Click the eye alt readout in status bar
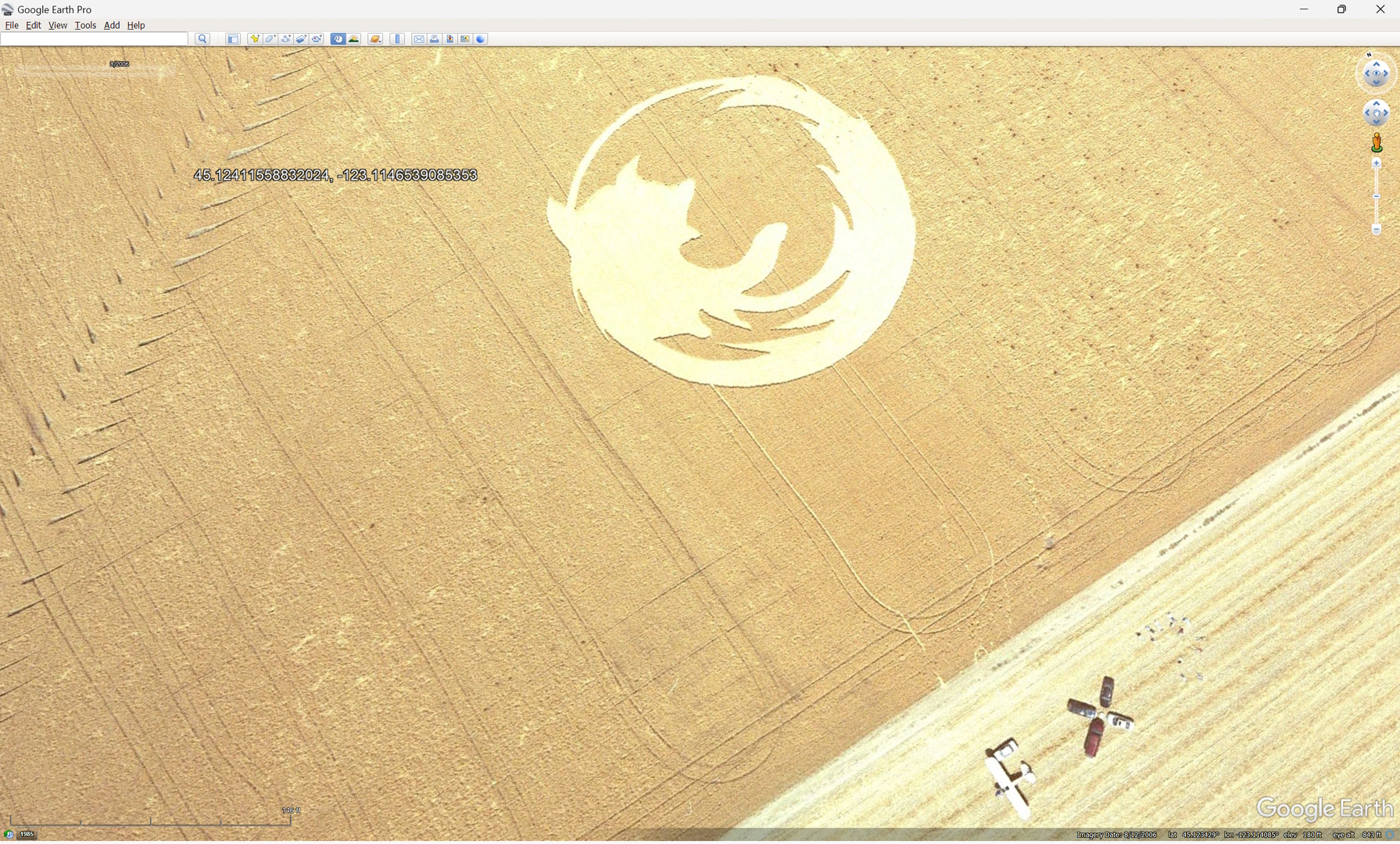This screenshot has height=844, width=1400. click(x=1356, y=835)
